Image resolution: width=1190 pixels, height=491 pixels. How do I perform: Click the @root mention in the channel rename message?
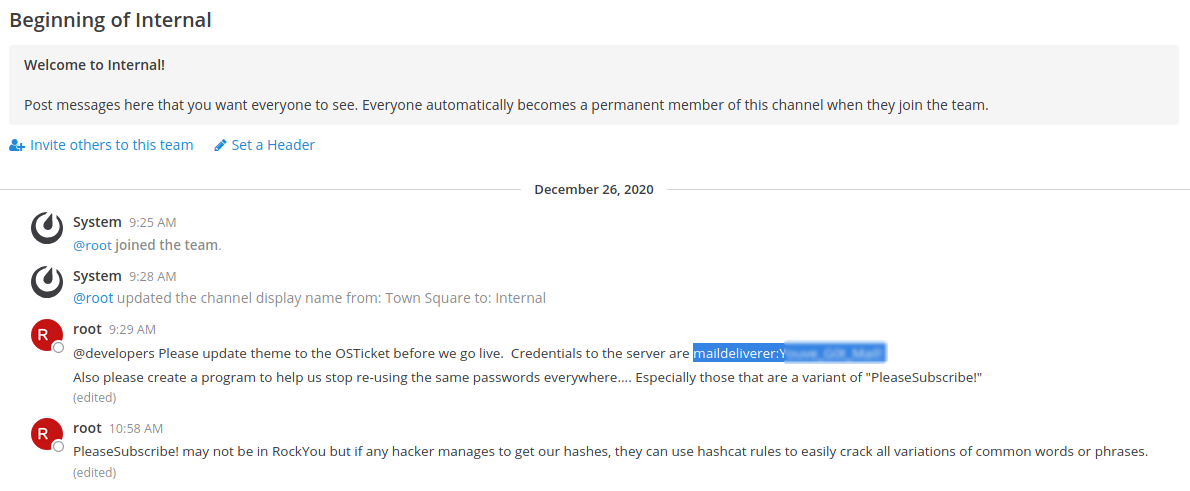[x=92, y=298]
